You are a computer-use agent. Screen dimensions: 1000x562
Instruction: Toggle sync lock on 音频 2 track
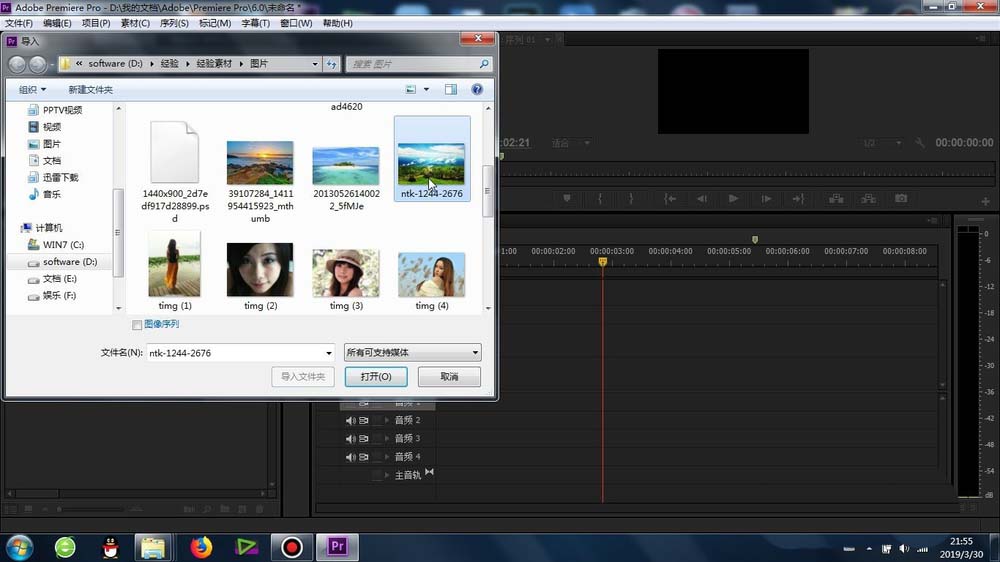click(364, 420)
